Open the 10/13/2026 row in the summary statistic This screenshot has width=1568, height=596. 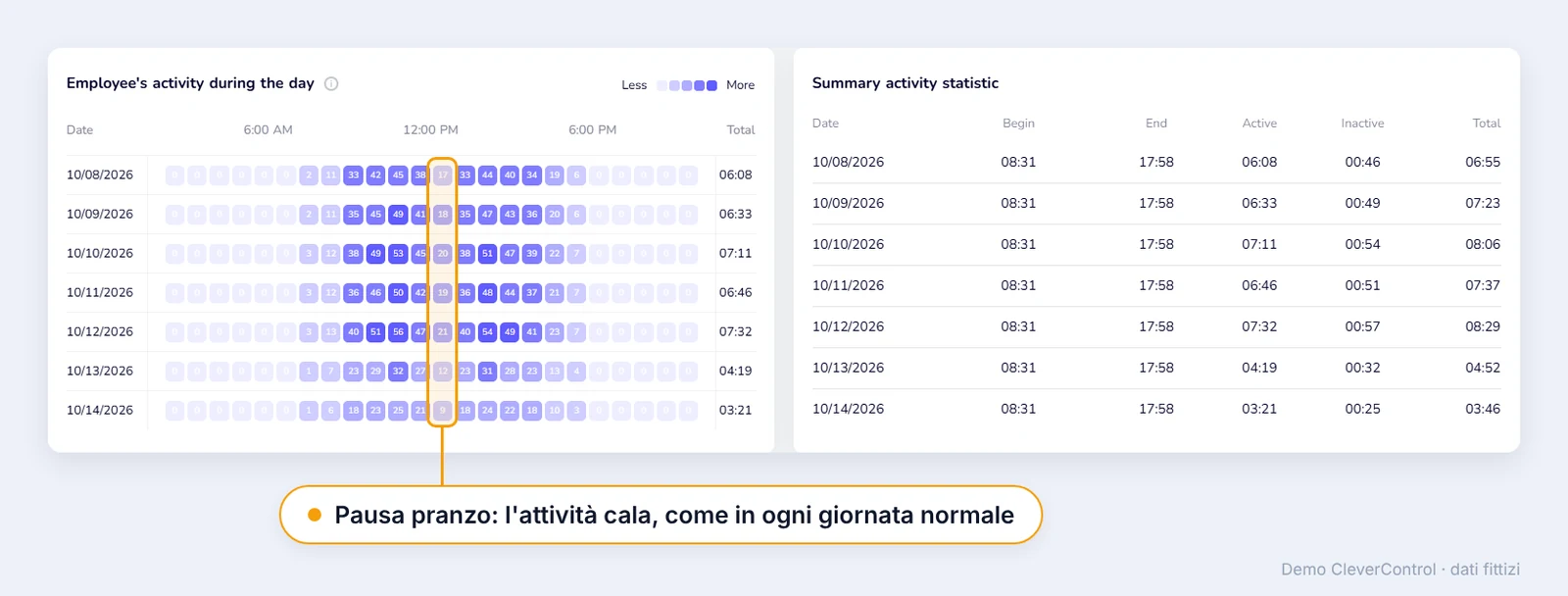point(1156,368)
